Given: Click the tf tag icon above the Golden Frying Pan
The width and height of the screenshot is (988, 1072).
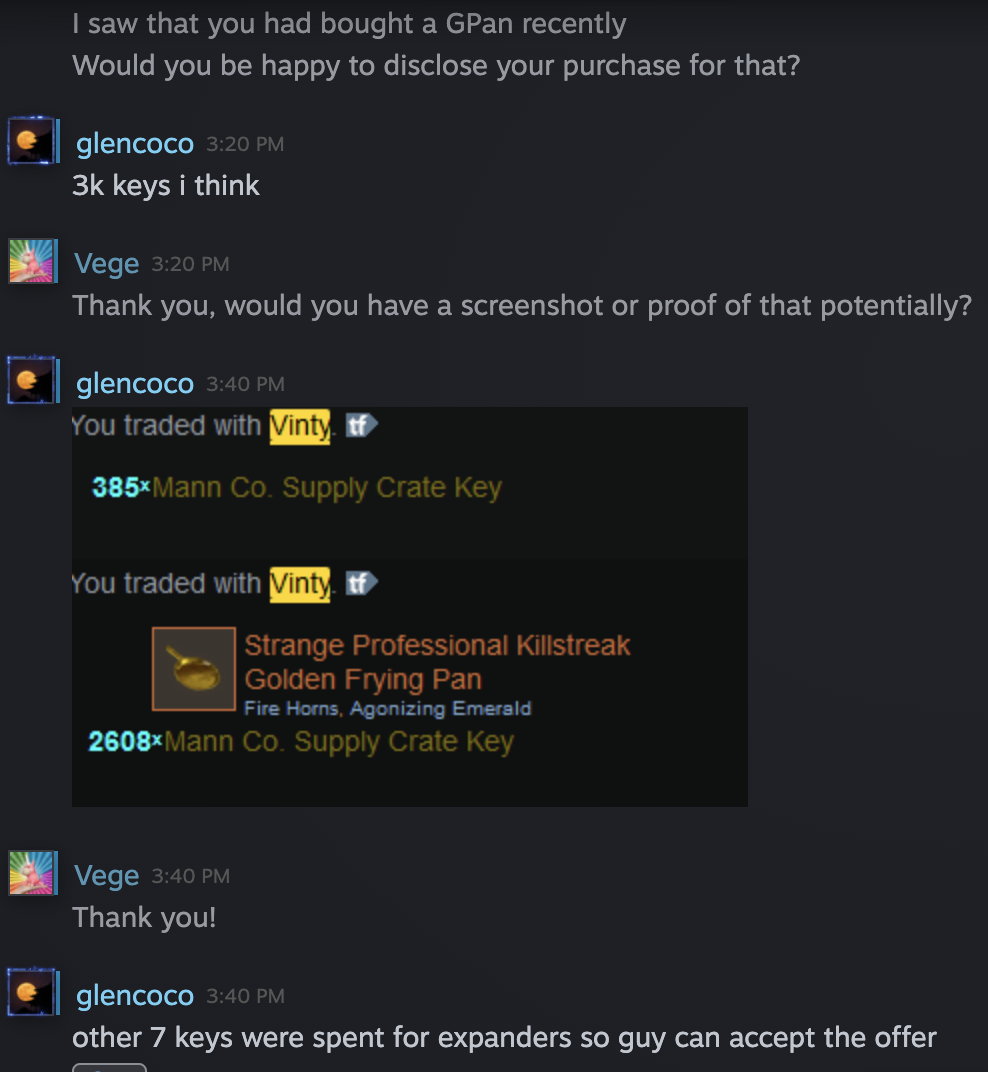Looking at the screenshot, I should (361, 583).
